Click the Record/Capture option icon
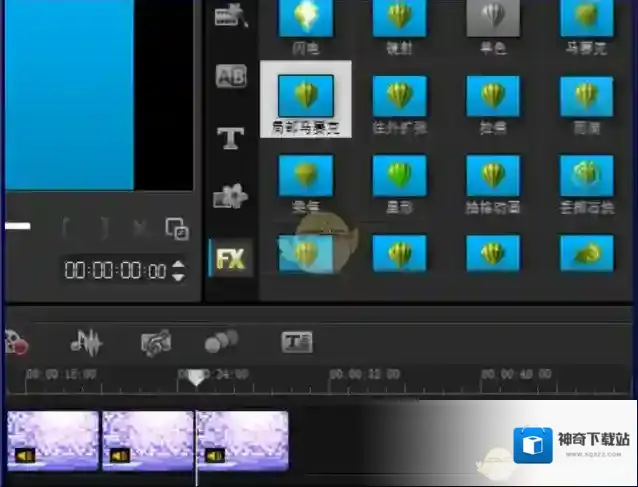 click(15, 344)
